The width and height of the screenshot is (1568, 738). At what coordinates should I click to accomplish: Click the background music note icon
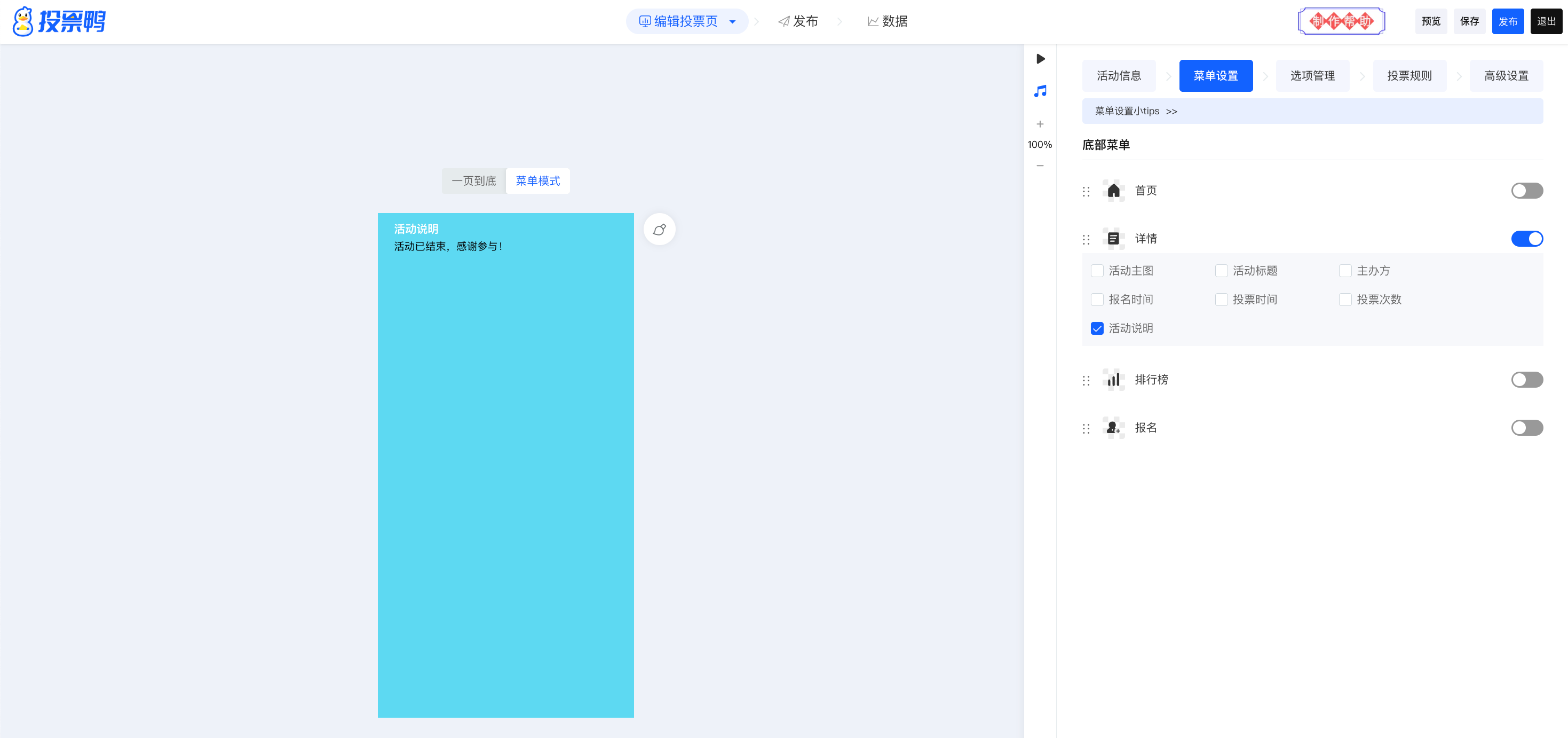click(x=1040, y=91)
